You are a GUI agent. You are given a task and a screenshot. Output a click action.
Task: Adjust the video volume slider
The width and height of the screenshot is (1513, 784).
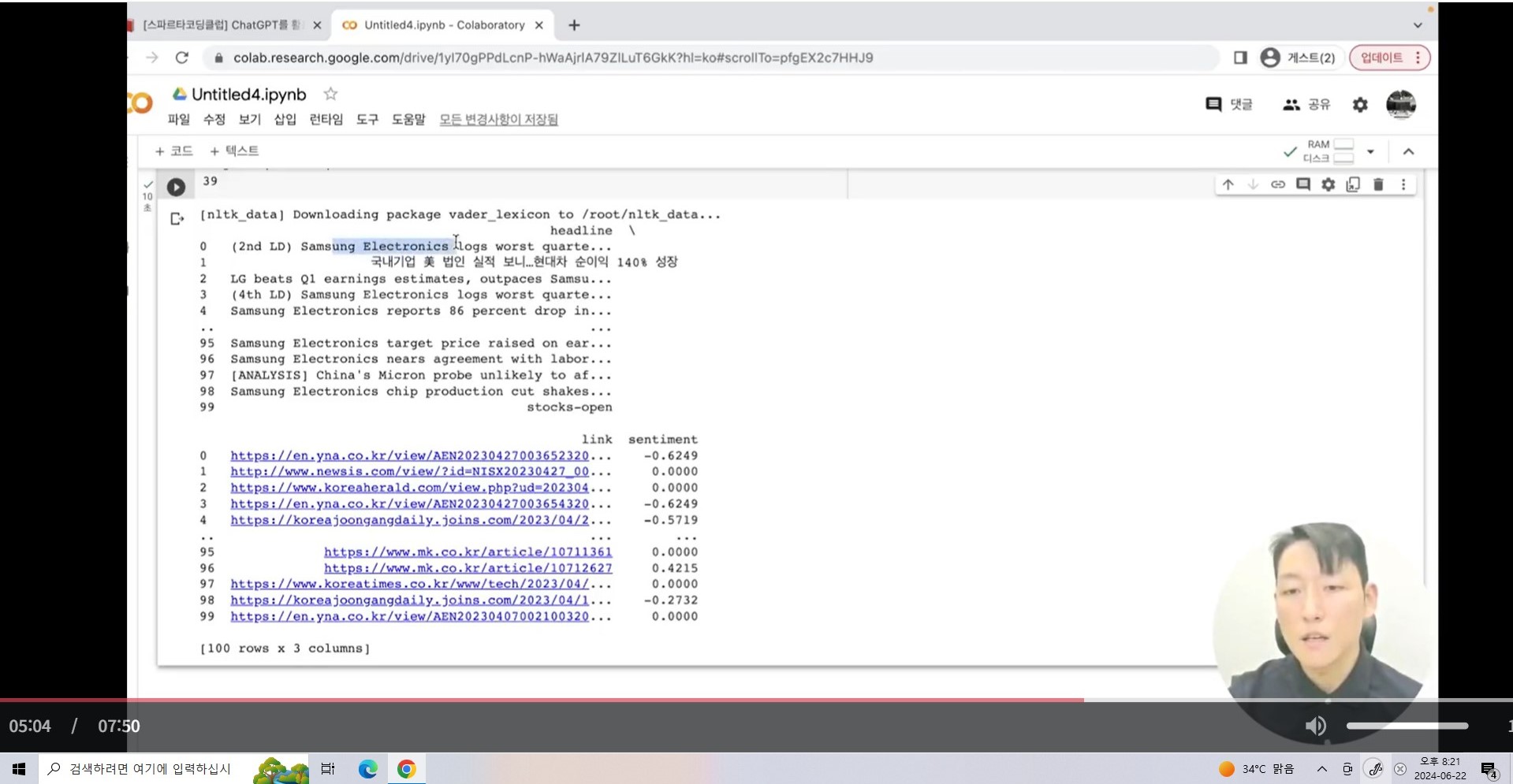pyautogui.click(x=1407, y=726)
